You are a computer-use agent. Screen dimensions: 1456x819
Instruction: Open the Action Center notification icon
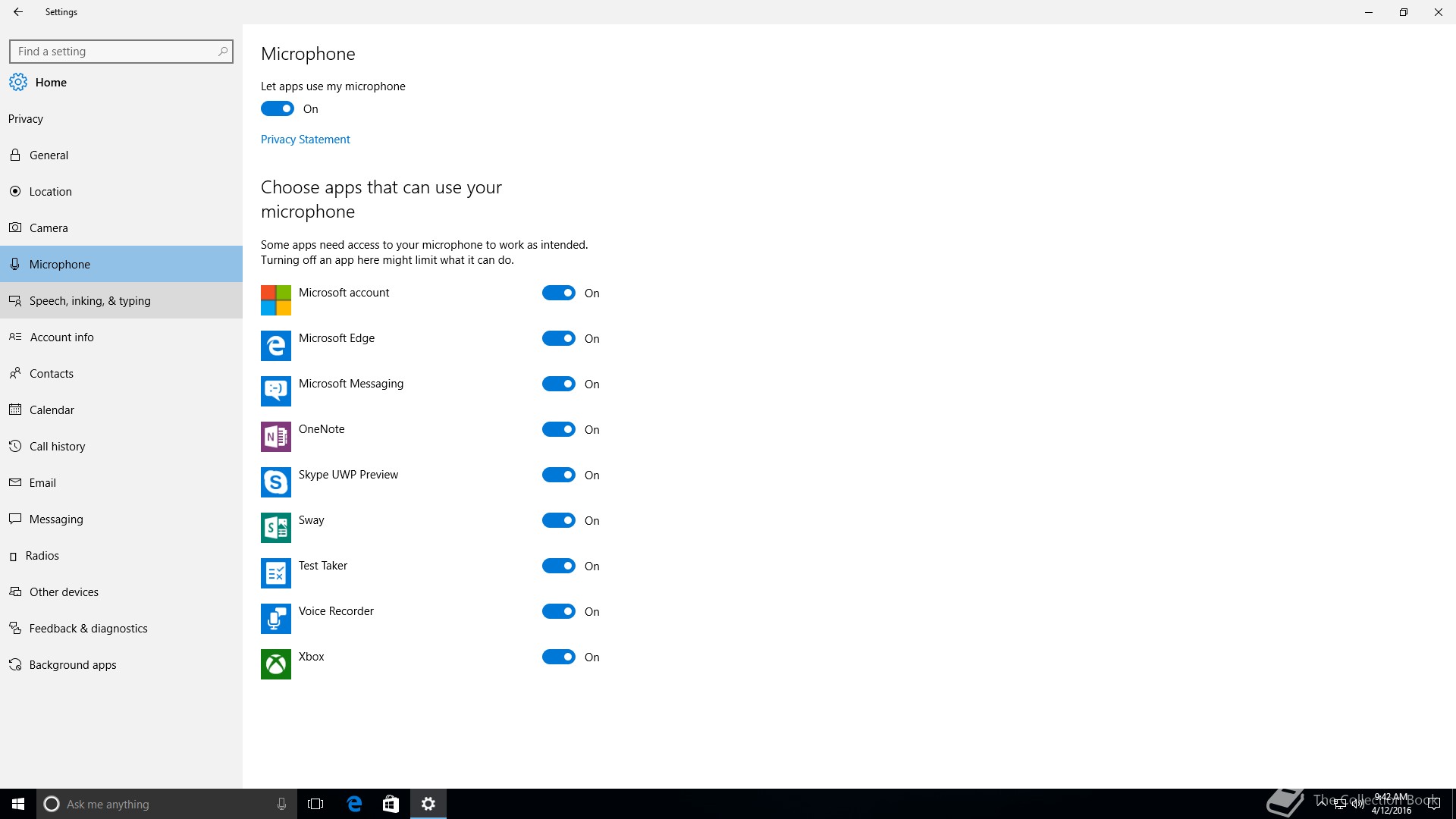click(1433, 804)
